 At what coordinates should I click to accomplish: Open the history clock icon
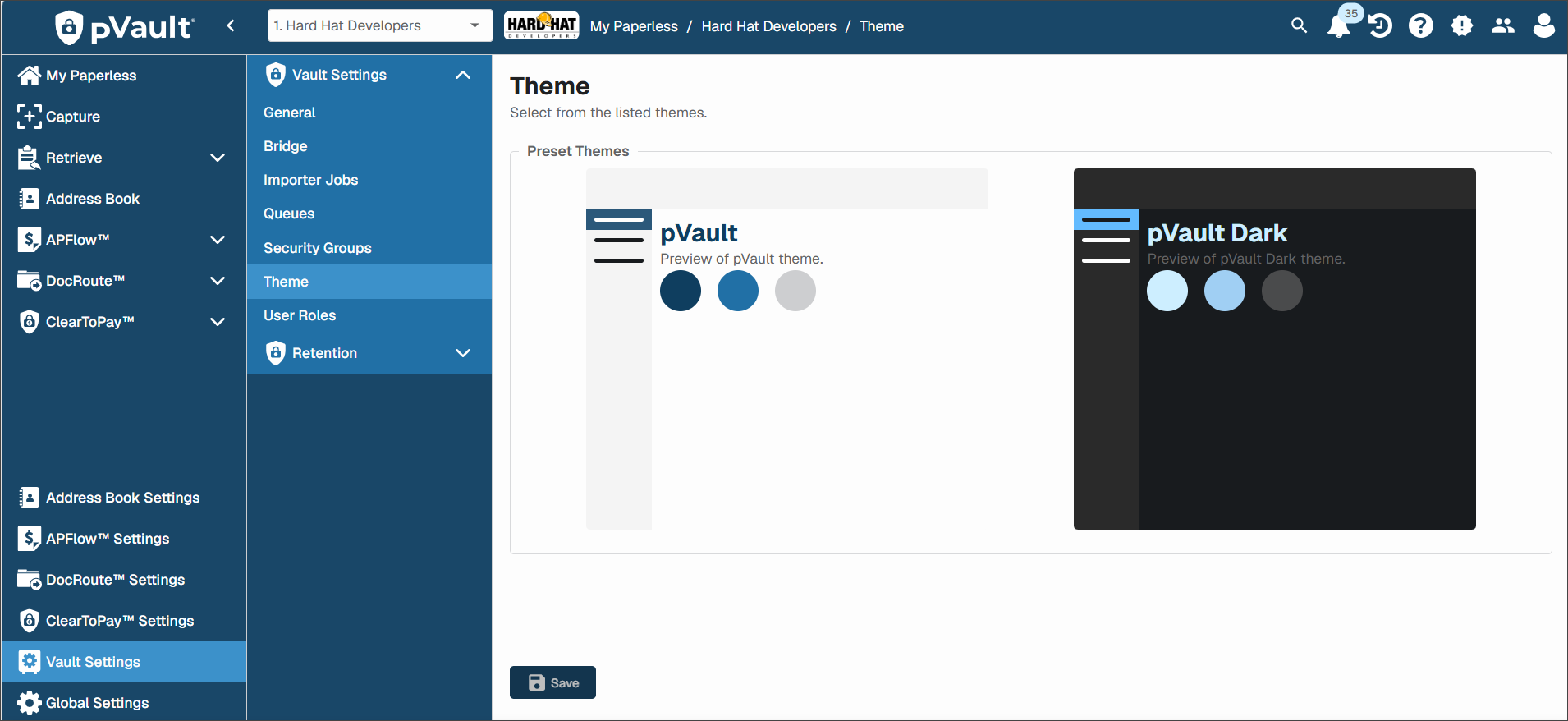(x=1380, y=25)
